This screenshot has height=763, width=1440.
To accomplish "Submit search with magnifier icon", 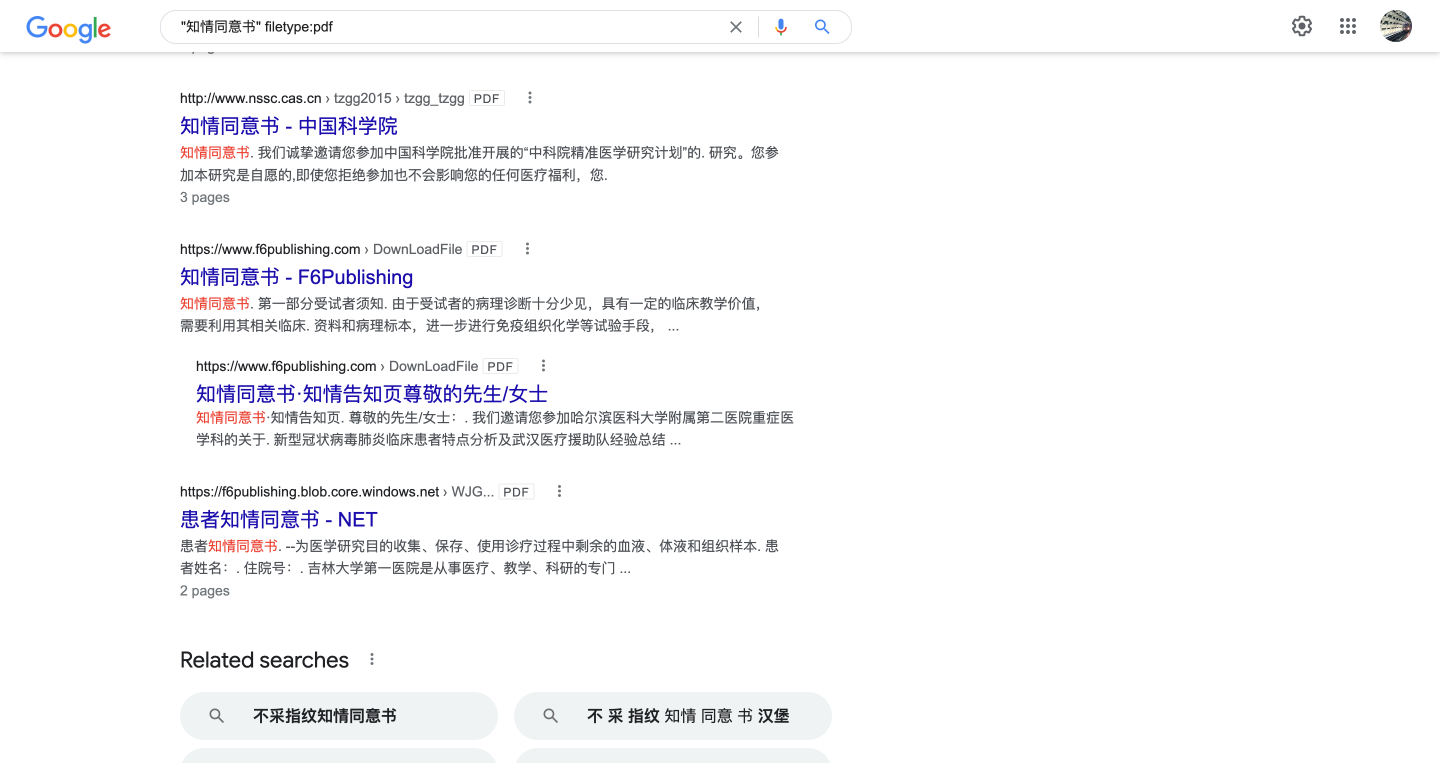I will 822,27.
